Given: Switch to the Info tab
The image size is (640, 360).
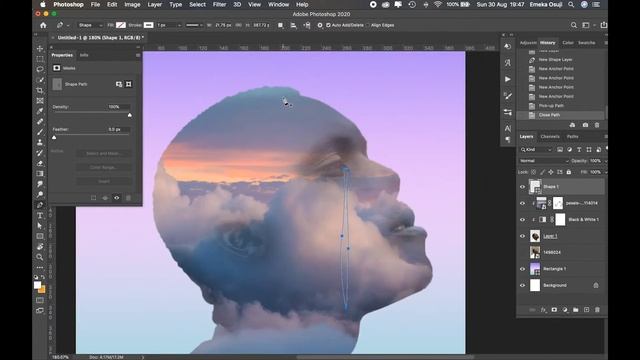Looking at the screenshot, I should pyautogui.click(x=84, y=55).
